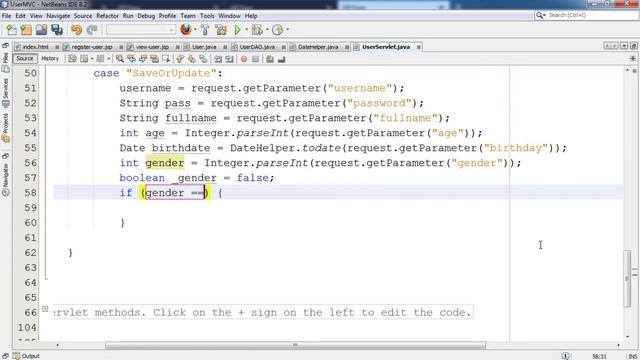This screenshot has width=640, height=360.
Task: Click the Redo arrow icon
Action: [92, 30]
